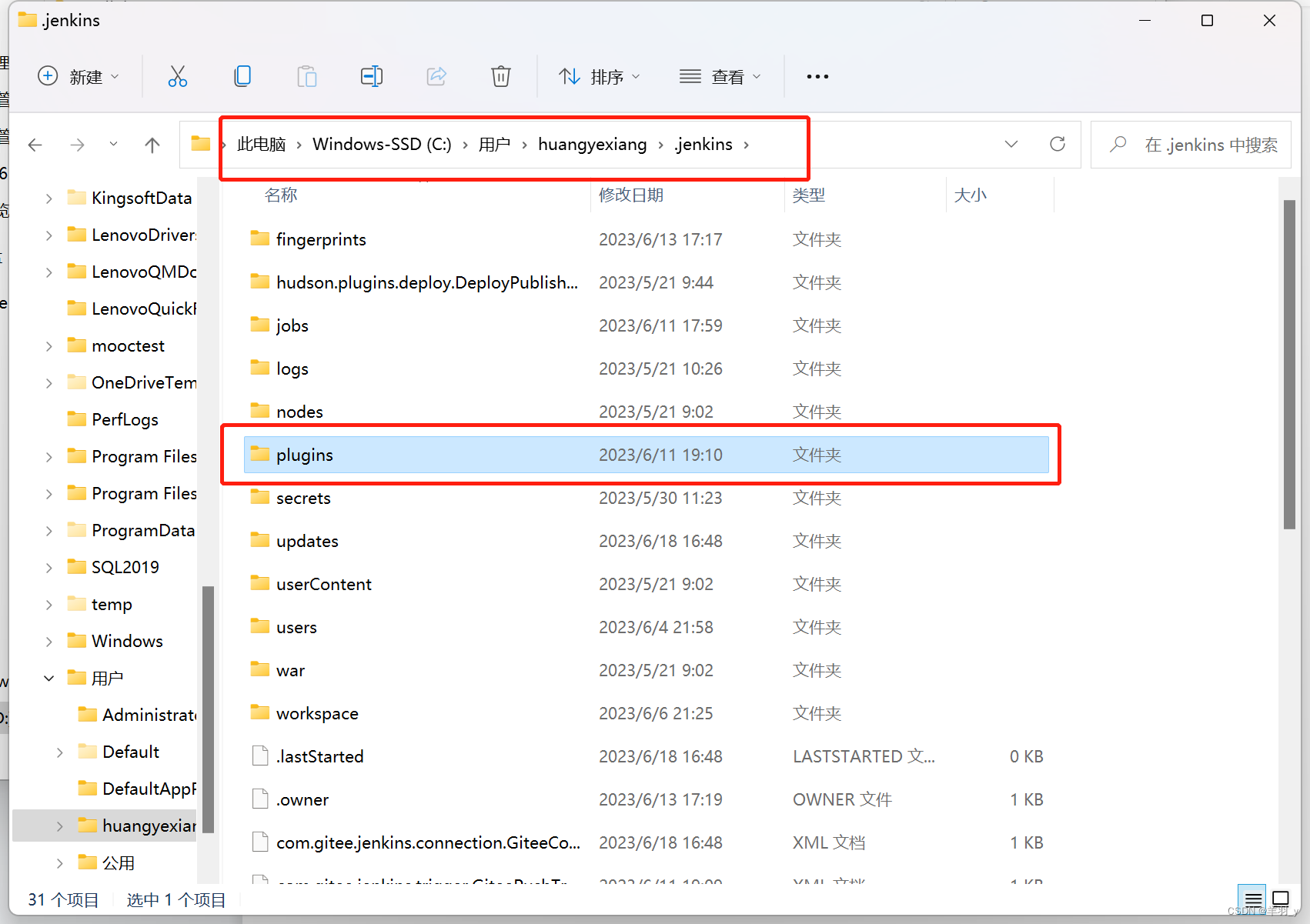Click huangyexiang breadcrumb segment
Viewport: 1310px width, 924px height.
pos(592,145)
